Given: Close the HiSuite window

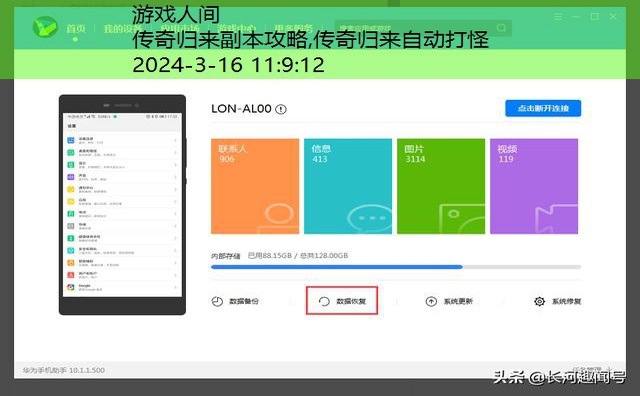Looking at the screenshot, I should click(613, 17).
